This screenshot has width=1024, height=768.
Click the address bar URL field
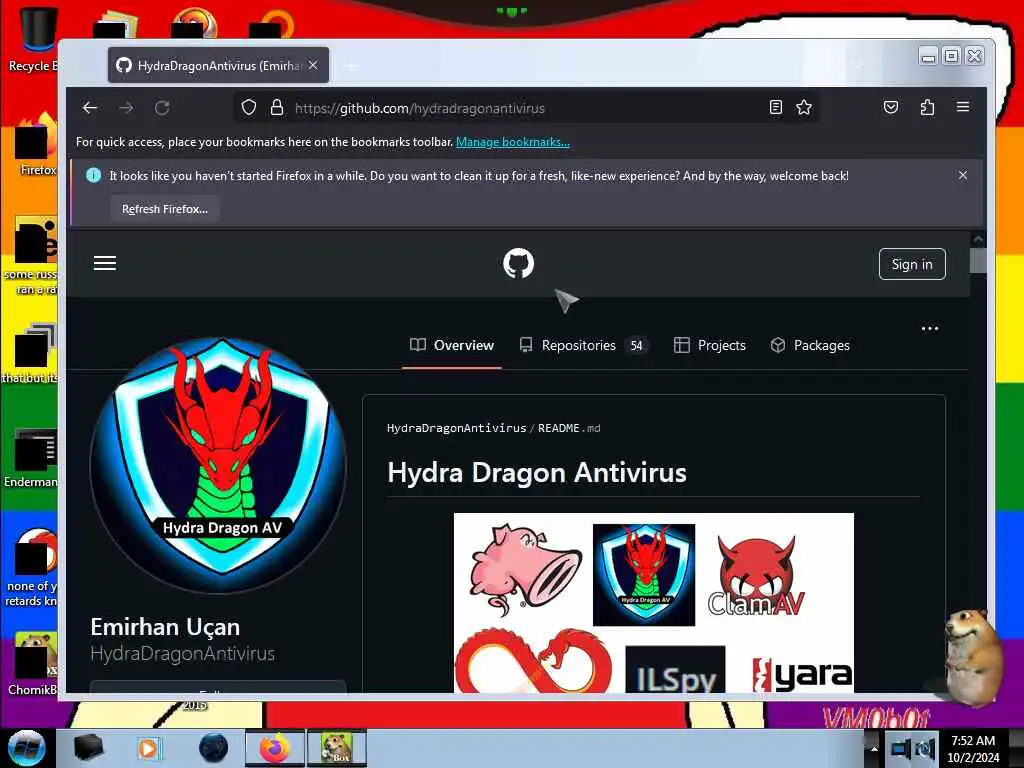[x=526, y=108]
